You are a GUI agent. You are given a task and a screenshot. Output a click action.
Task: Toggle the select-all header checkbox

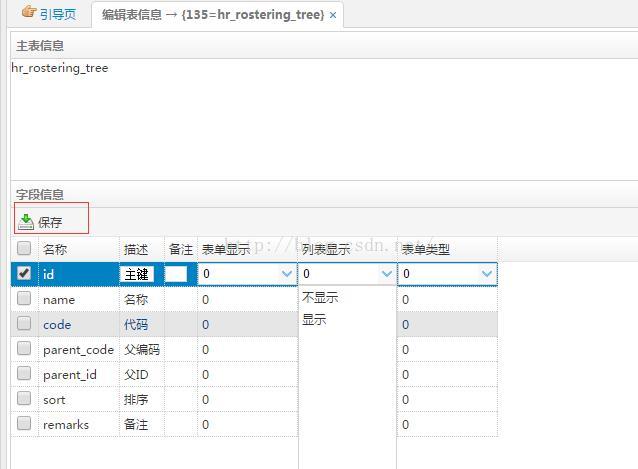click(24, 248)
